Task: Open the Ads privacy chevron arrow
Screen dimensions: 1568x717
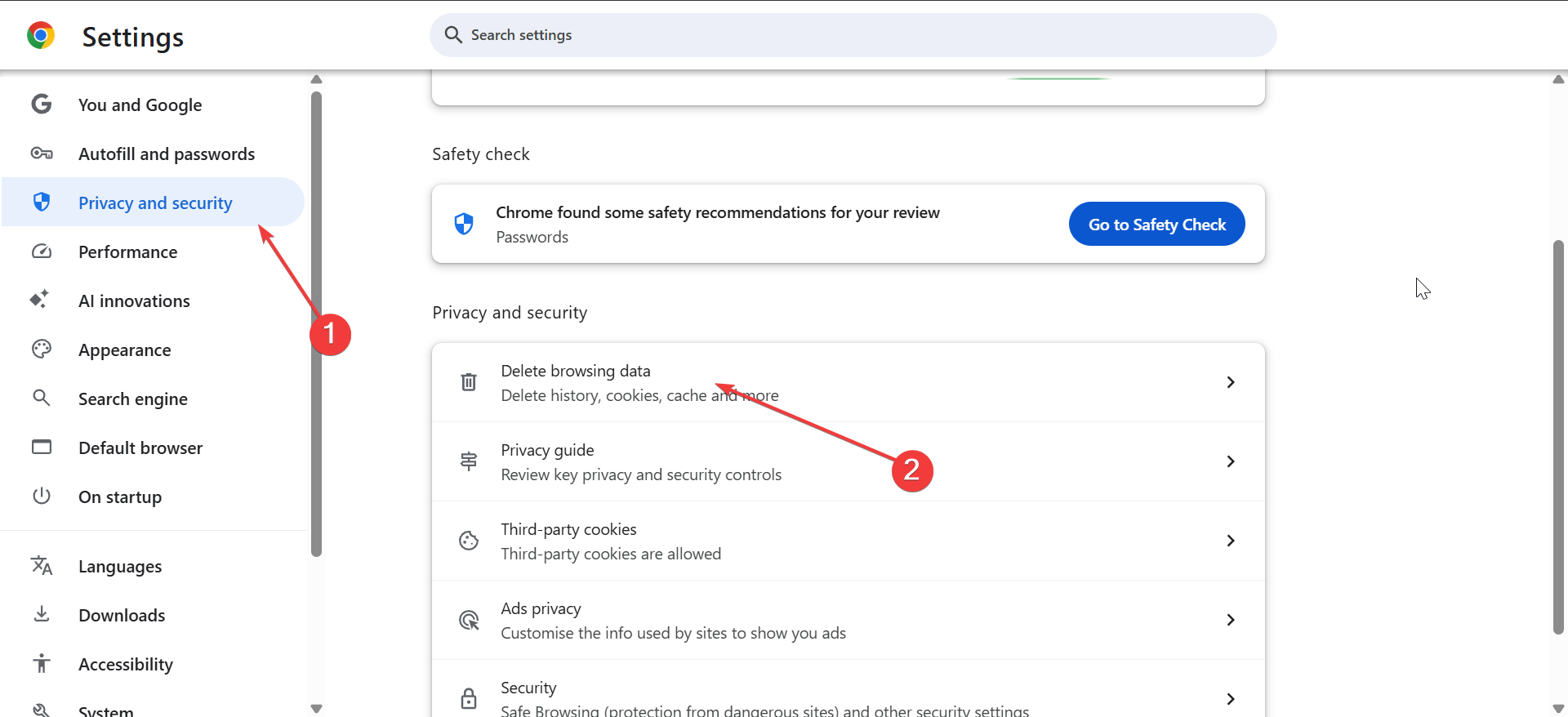Action: coord(1231,620)
